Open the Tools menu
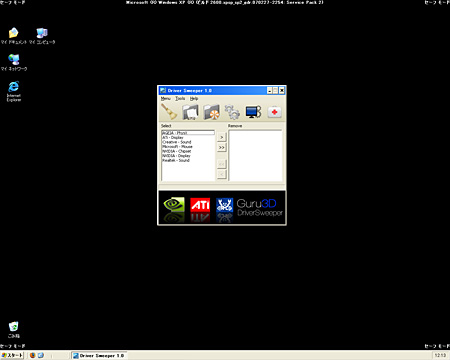 pos(180,99)
